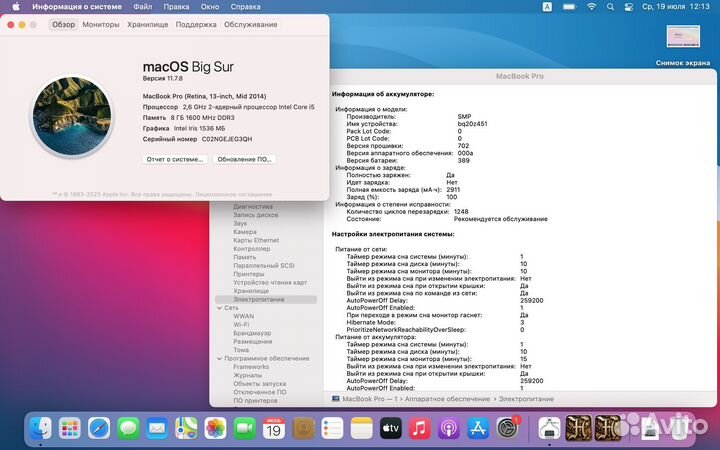Screen dimensions: 720x450
Task: Open the Wi-Fi menu bar icon
Action: (591, 7)
